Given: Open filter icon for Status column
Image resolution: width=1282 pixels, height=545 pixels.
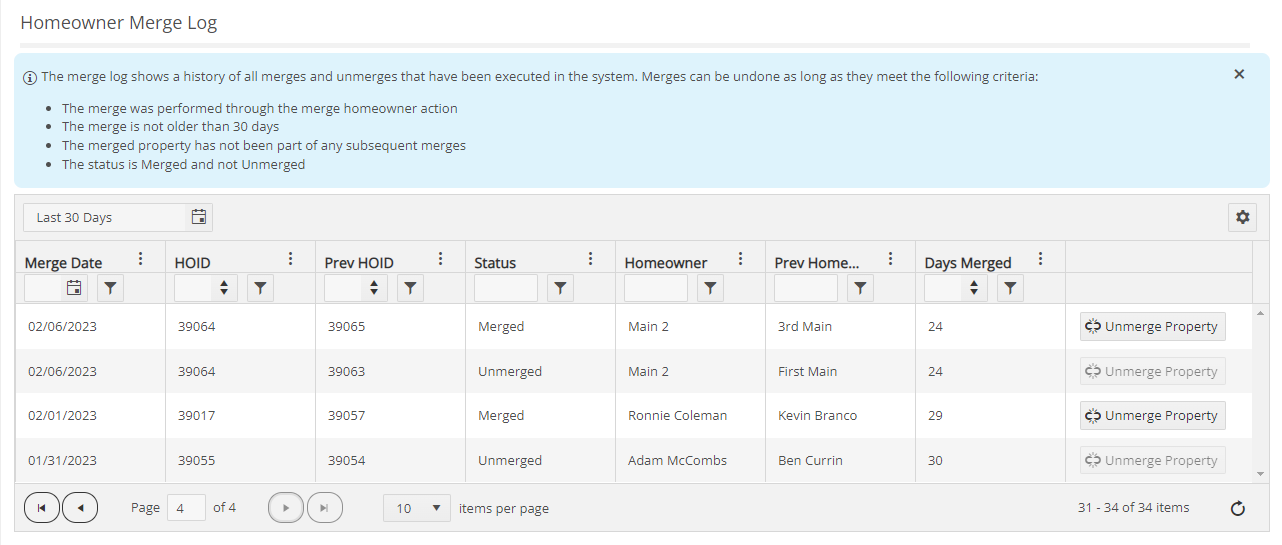Looking at the screenshot, I should [x=560, y=288].
